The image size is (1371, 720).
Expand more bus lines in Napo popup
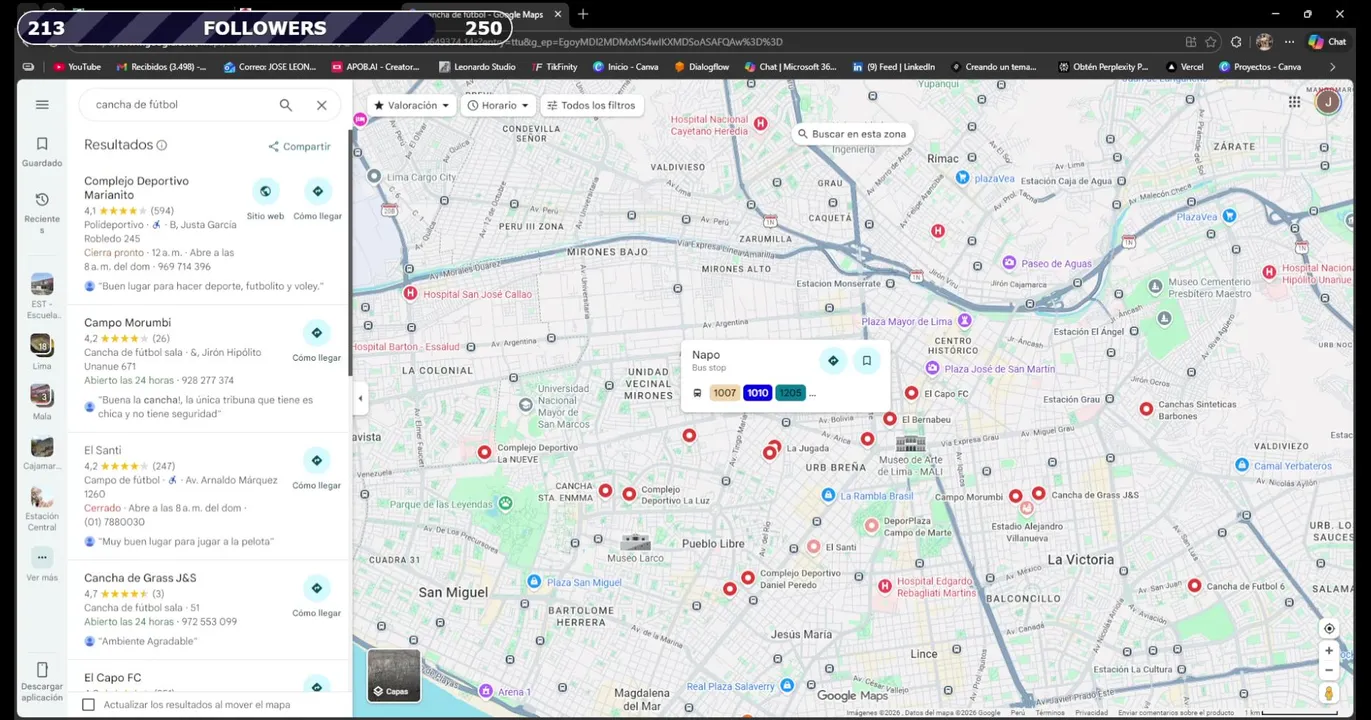coord(812,394)
